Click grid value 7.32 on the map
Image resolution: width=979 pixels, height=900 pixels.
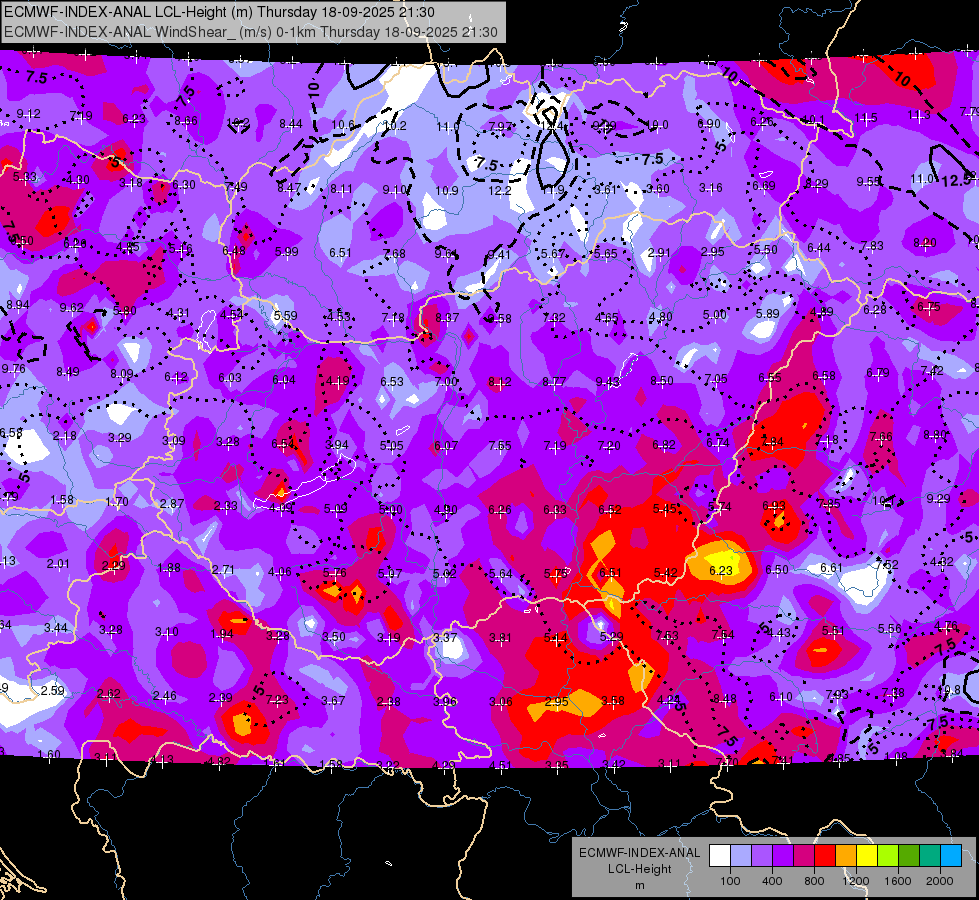coord(554,318)
